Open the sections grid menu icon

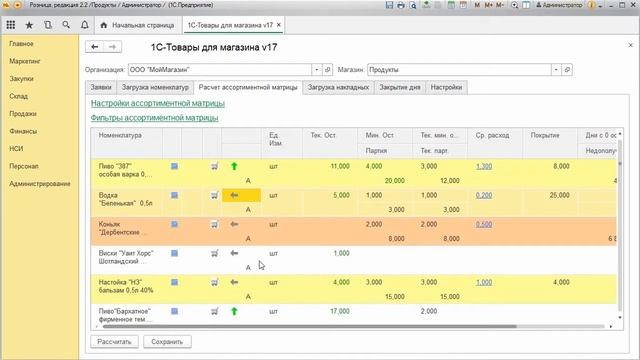(x=11, y=25)
